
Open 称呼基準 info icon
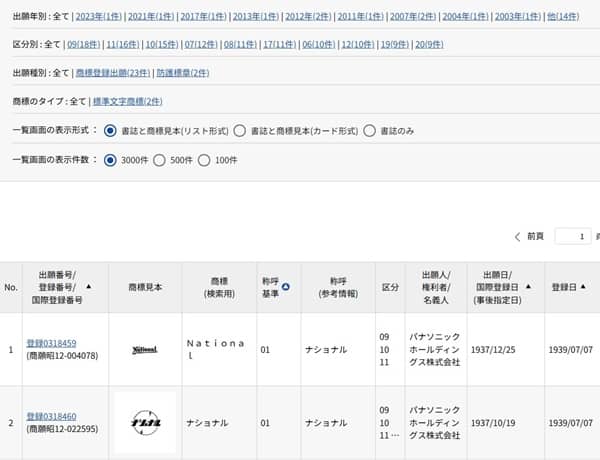point(285,286)
